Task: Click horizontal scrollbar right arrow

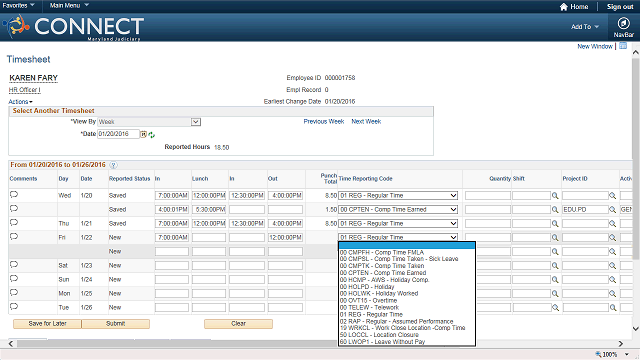Action: click(x=621, y=344)
